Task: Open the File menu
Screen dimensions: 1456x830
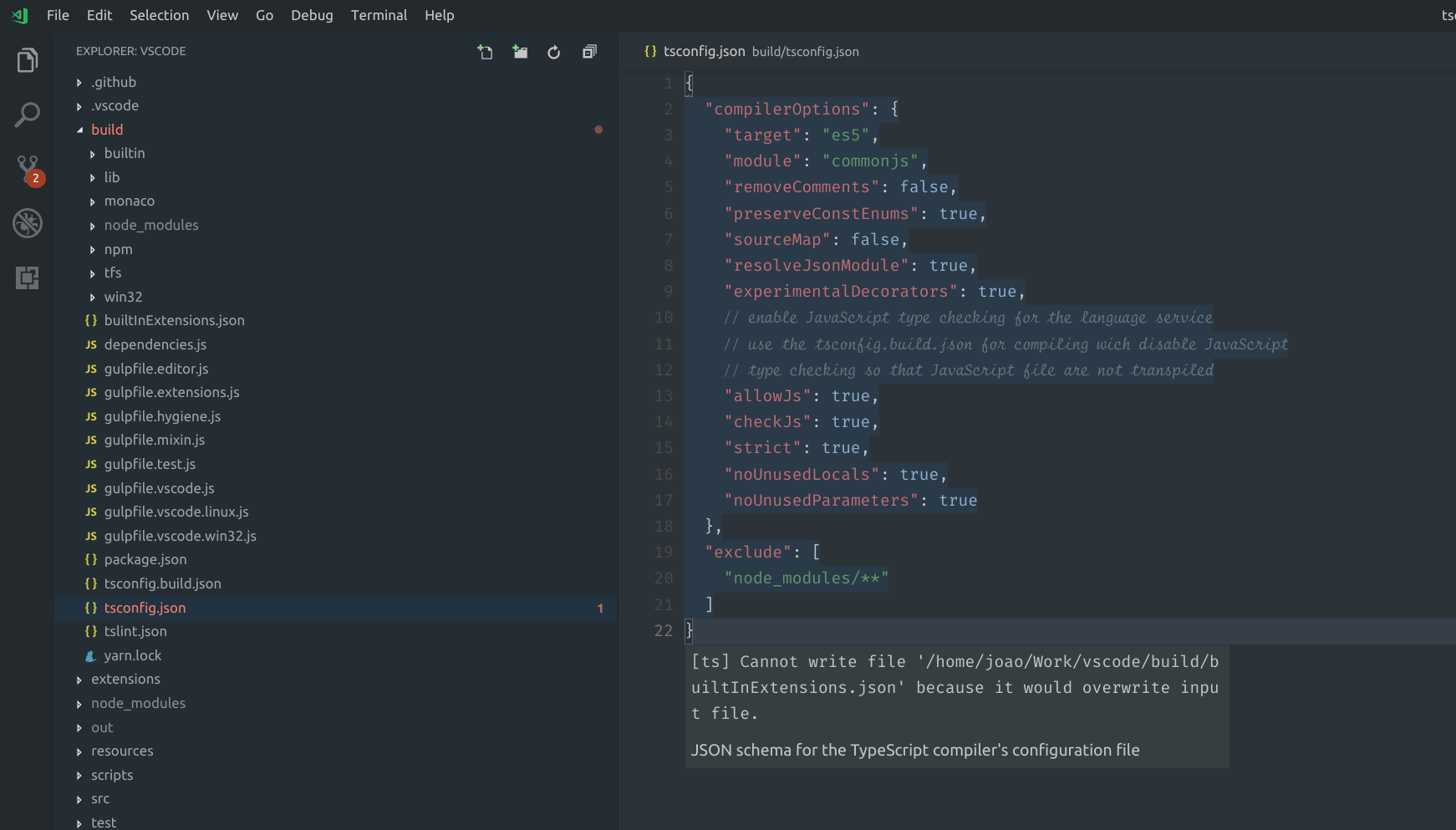Action: (x=58, y=15)
